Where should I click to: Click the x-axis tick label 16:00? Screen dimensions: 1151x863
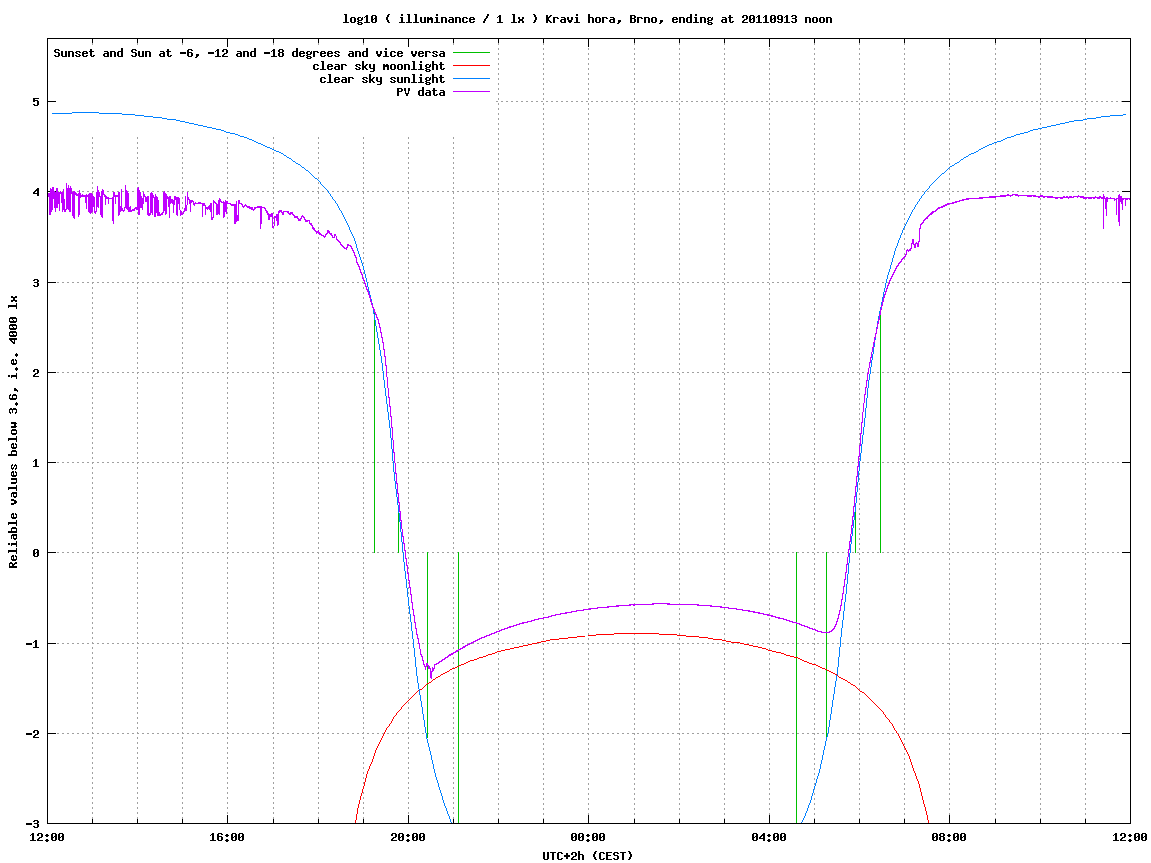tap(228, 837)
